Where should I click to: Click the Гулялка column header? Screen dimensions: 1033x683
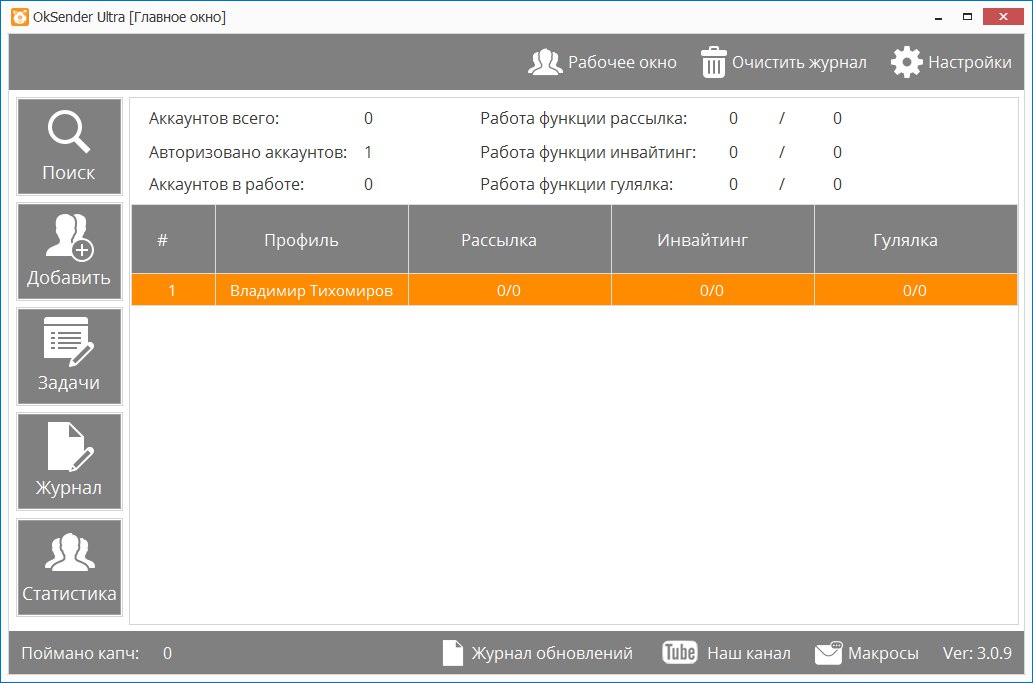[905, 240]
